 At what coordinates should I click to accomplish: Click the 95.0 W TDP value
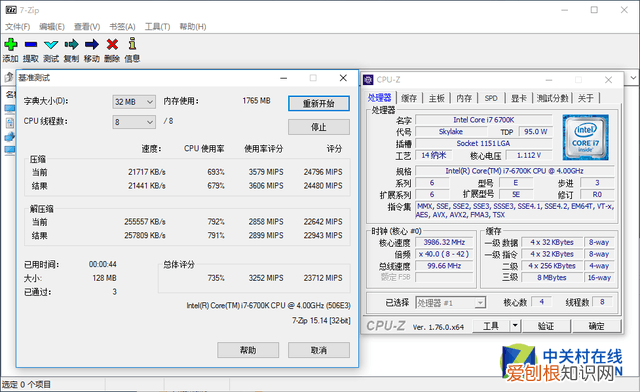pyautogui.click(x=536, y=131)
